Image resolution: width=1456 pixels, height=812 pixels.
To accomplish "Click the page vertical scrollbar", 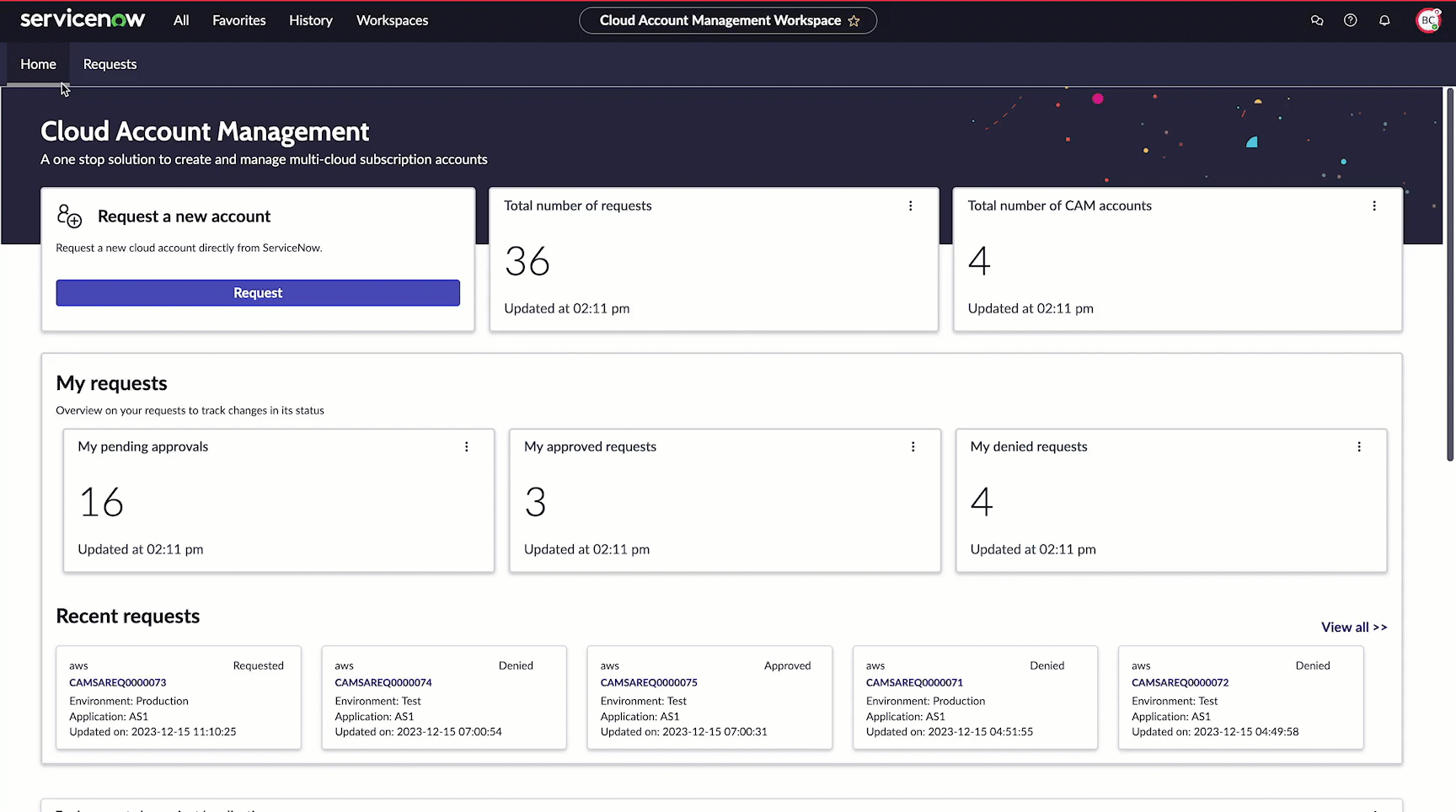I will (x=1450, y=275).
